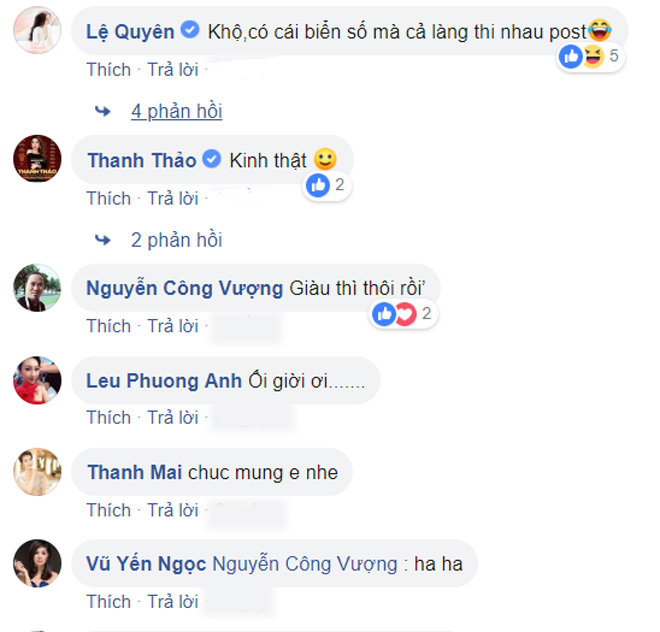Click reply arrow icon beside 4 phản hồi
The height and width of the screenshot is (632, 660).
pyautogui.click(x=101, y=111)
